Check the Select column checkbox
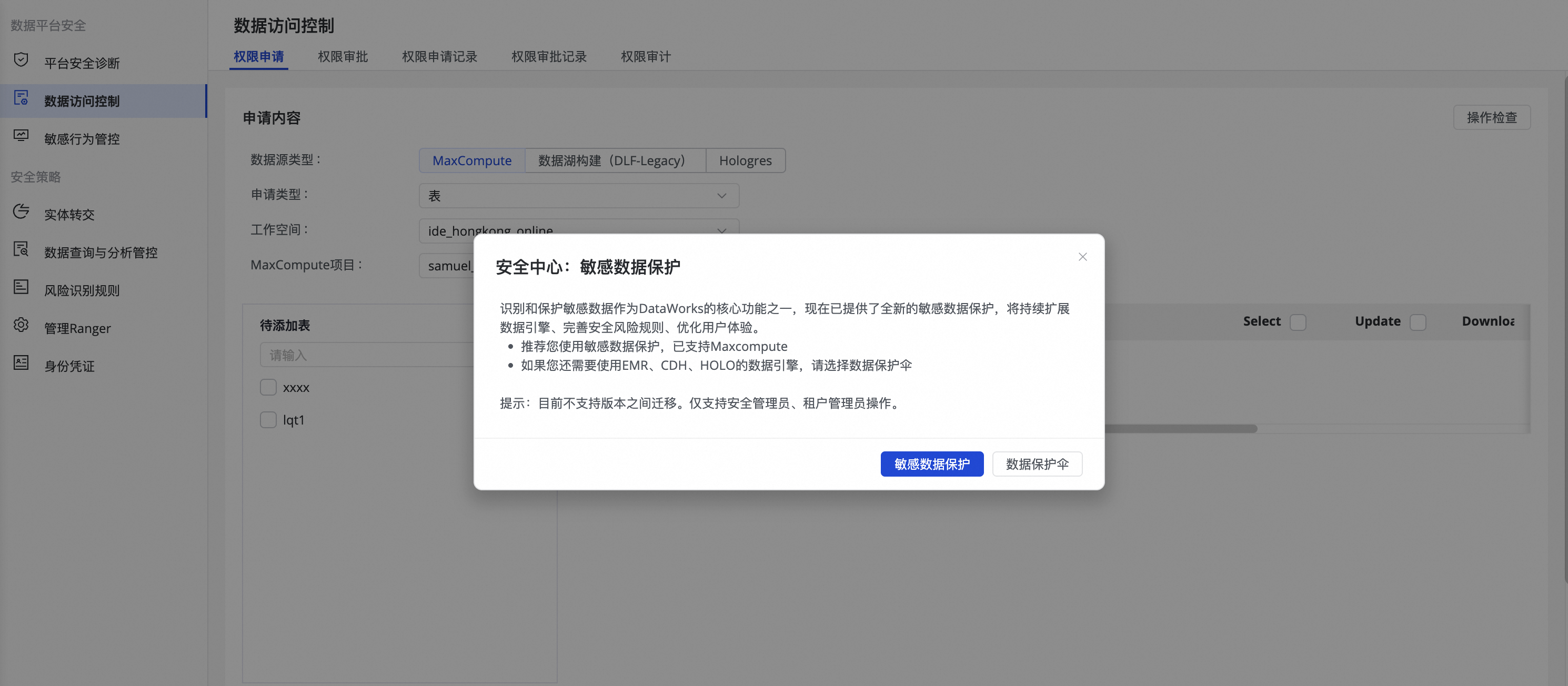Screen dimensions: 1568x686 click(1298, 322)
